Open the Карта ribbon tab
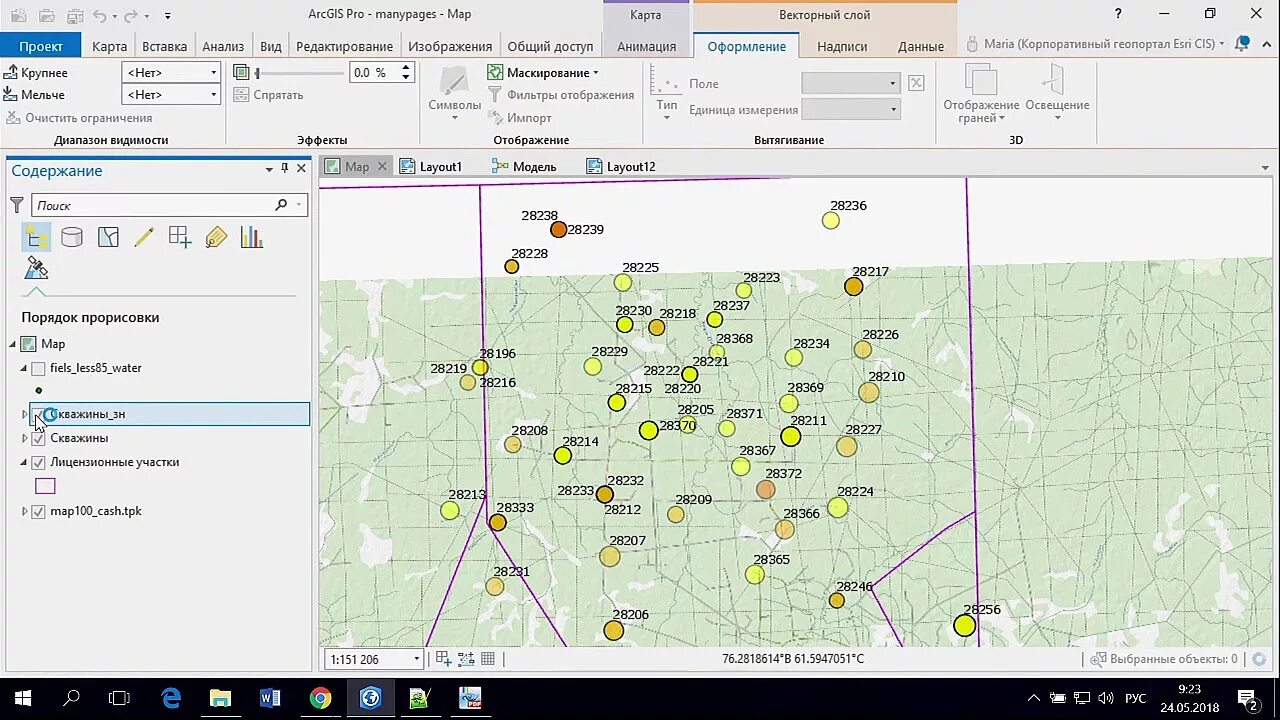Image resolution: width=1280 pixels, height=720 pixels. (109, 46)
